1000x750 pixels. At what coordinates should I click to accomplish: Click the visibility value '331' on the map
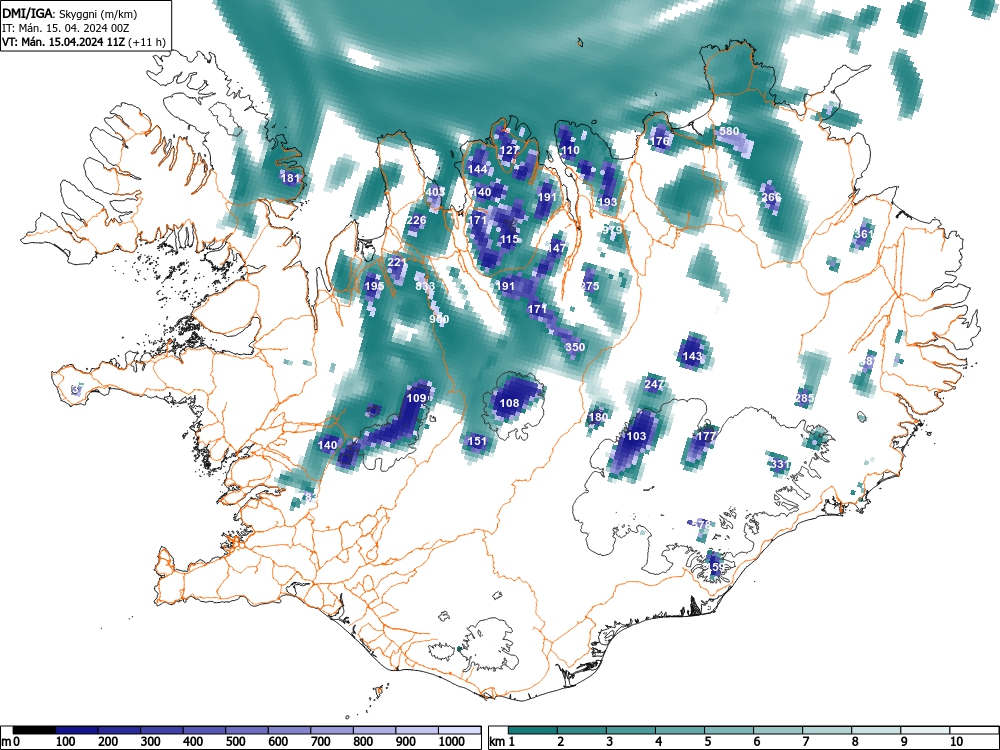pyautogui.click(x=781, y=464)
